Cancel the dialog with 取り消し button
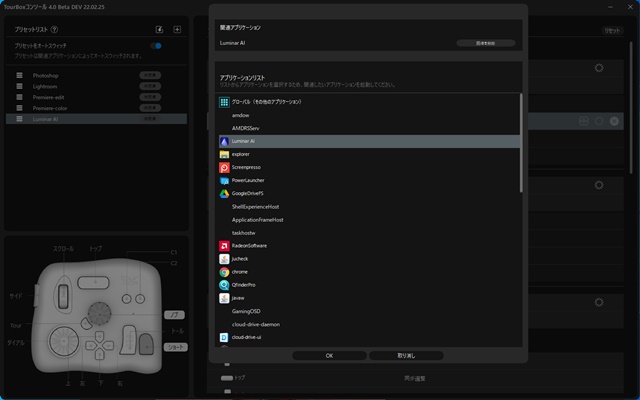The height and width of the screenshot is (400, 640). pos(406,356)
